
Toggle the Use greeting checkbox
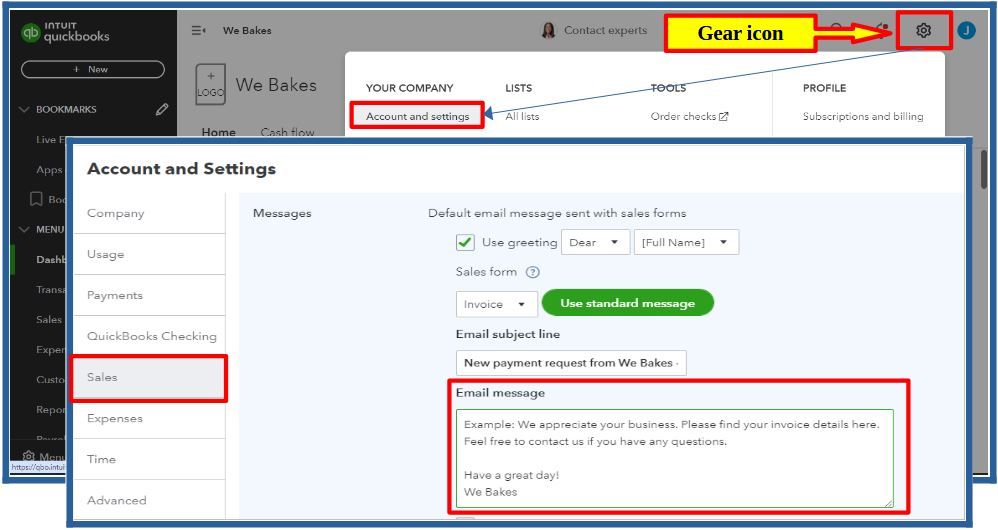(465, 242)
